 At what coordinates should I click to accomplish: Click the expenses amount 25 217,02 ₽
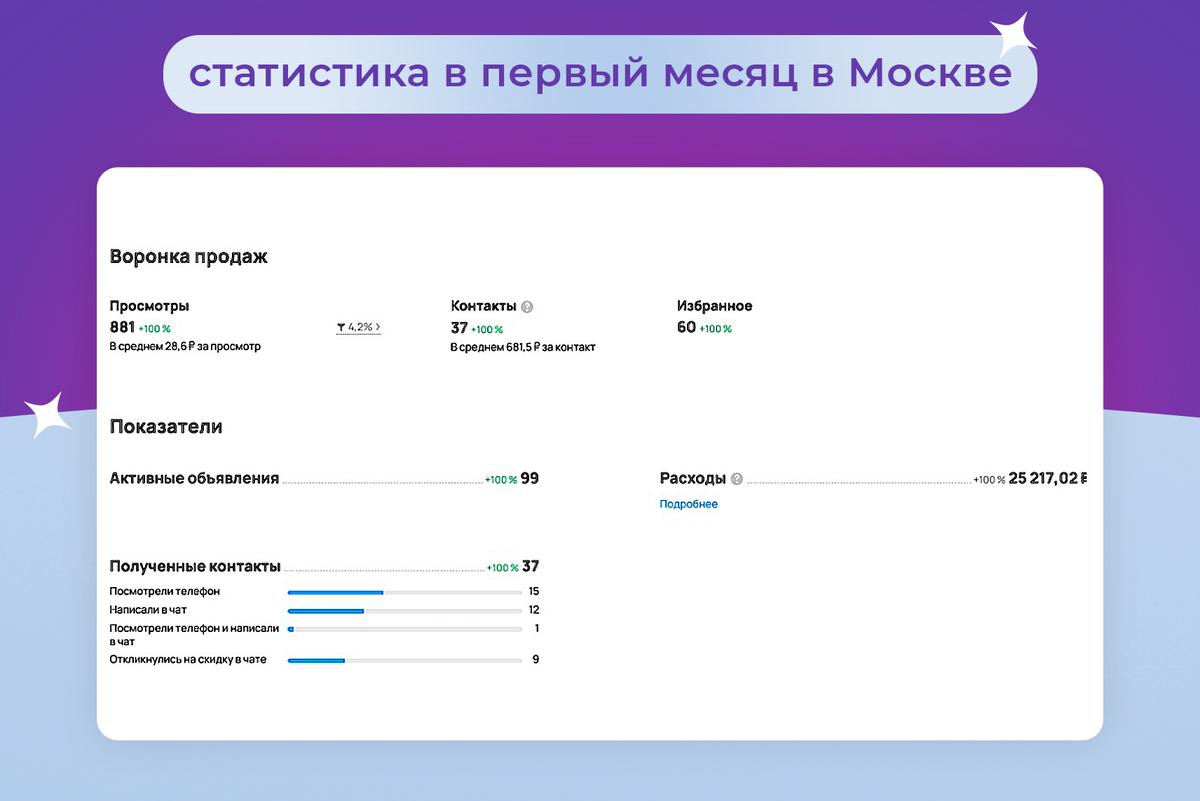point(1048,479)
